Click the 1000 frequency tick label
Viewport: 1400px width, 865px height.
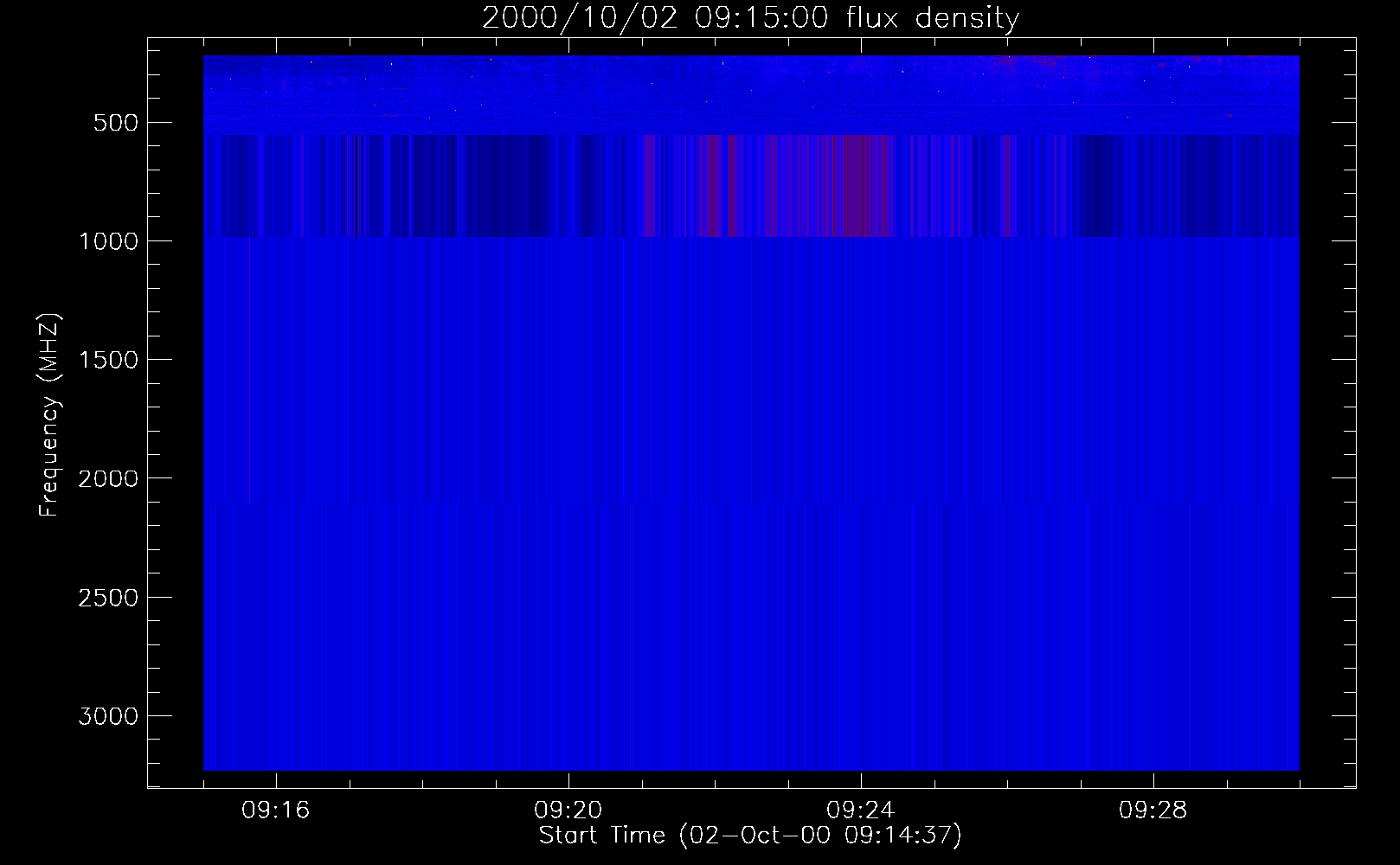coord(108,241)
